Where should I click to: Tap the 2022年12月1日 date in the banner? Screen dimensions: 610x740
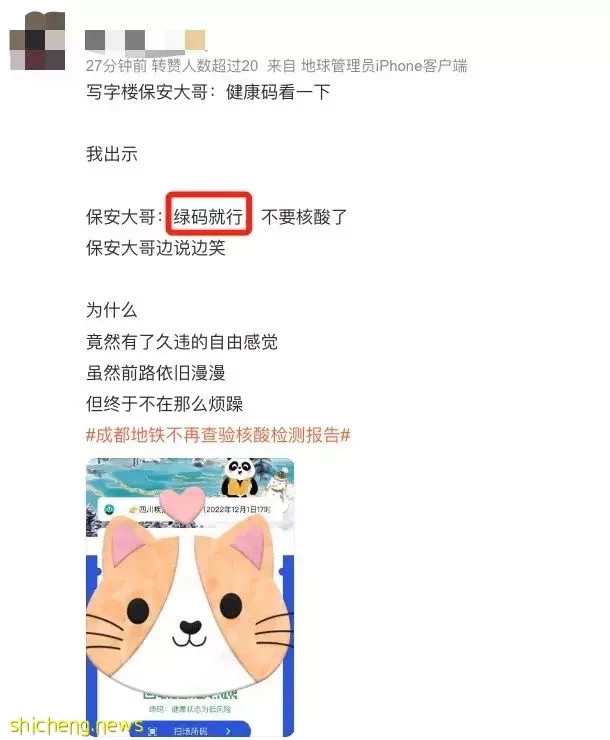point(237,509)
